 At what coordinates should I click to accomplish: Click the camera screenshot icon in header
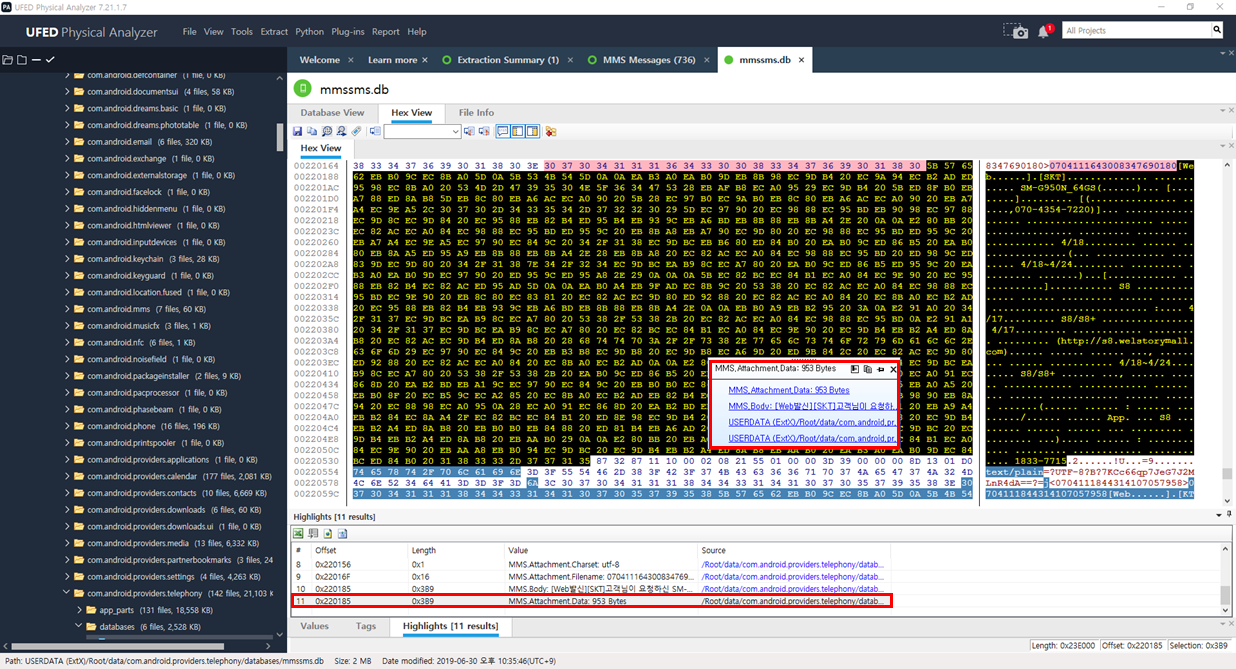pyautogui.click(x=1017, y=31)
